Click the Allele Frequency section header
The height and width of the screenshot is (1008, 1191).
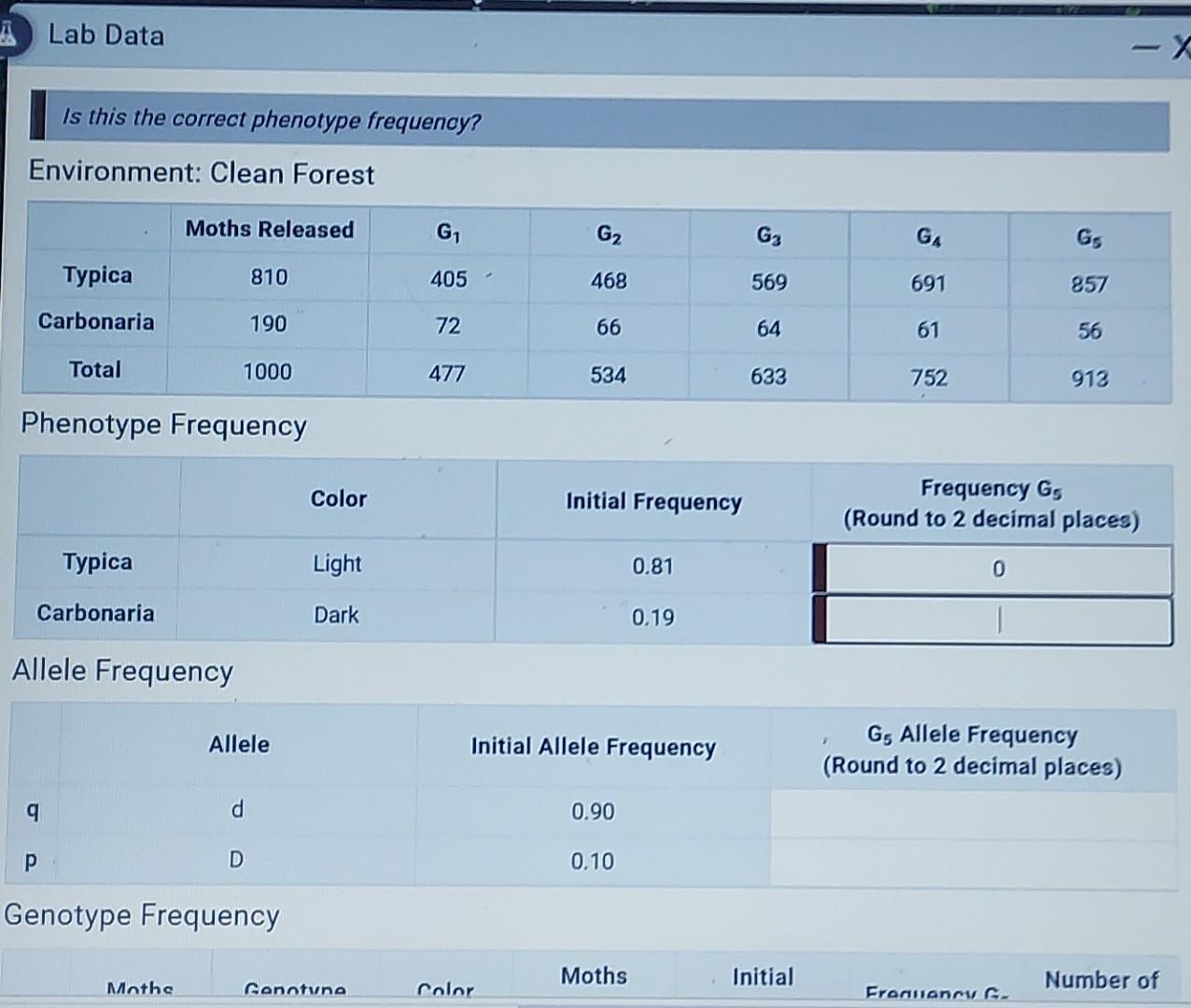(122, 671)
